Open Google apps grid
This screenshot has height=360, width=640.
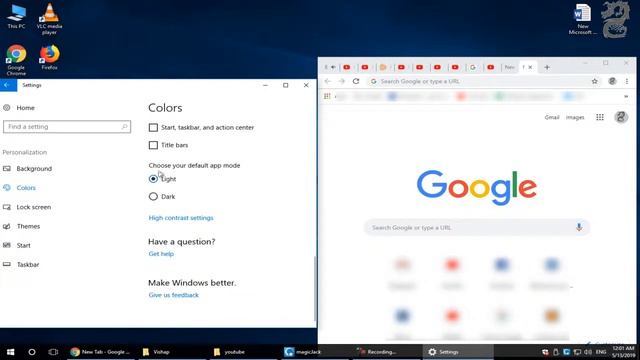pos(600,118)
